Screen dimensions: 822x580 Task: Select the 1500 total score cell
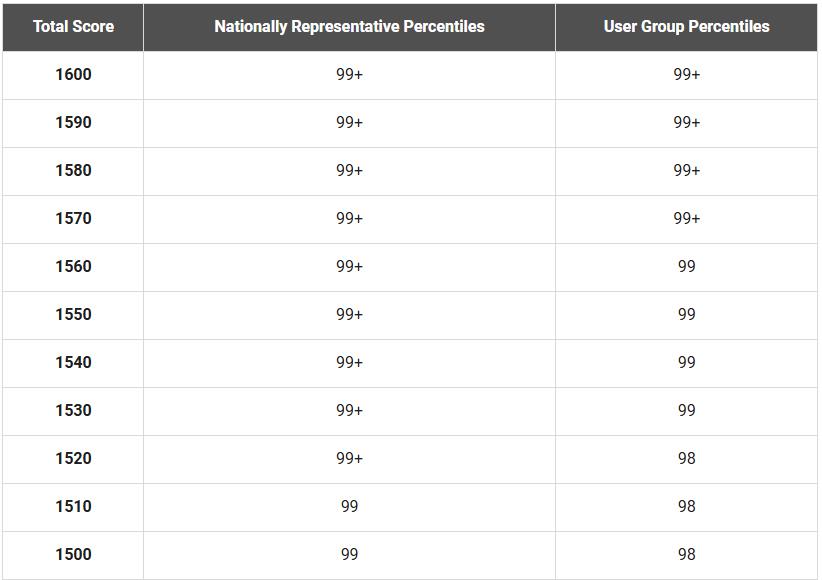tap(73, 554)
